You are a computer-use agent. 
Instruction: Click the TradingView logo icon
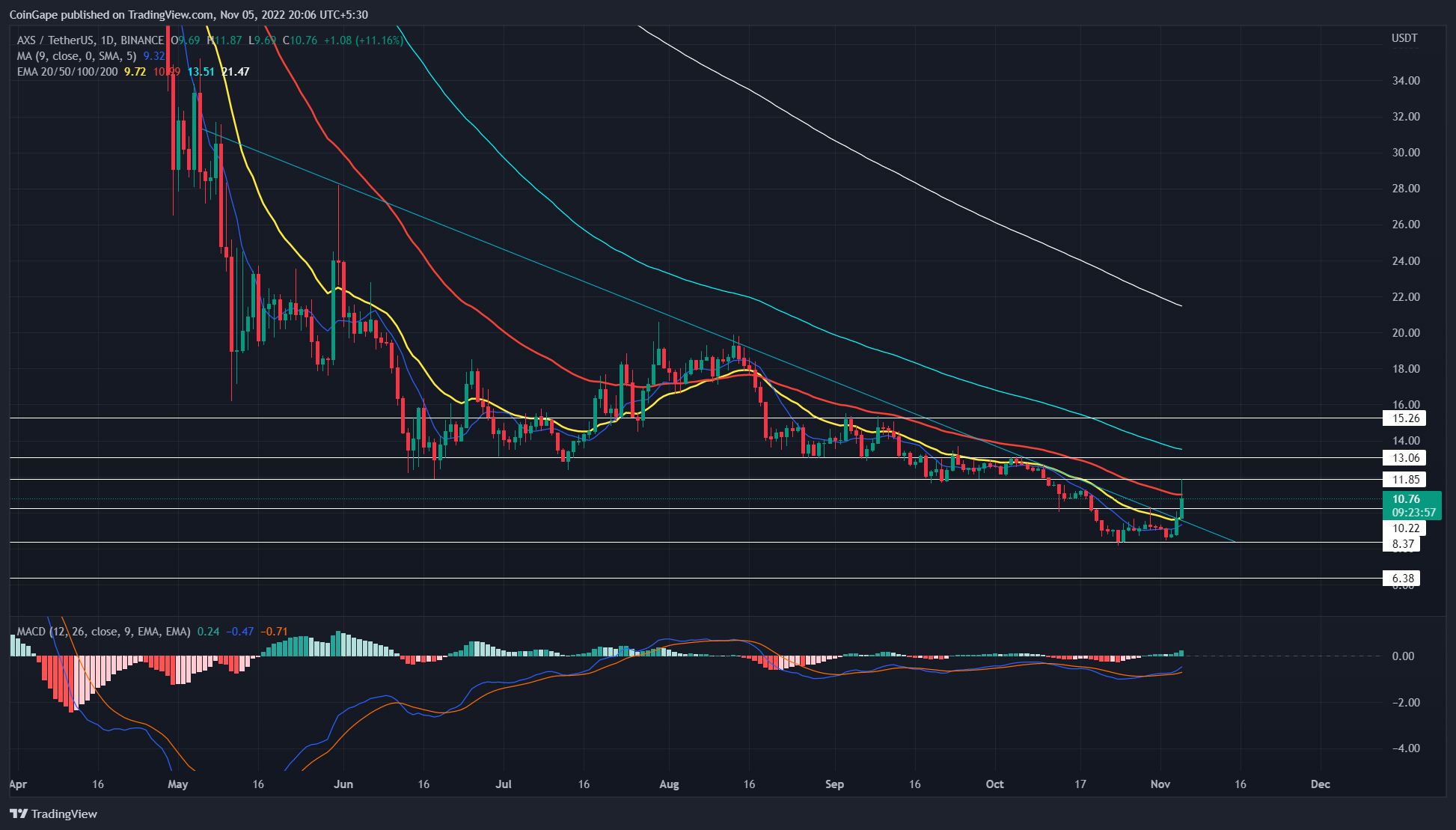(x=19, y=814)
